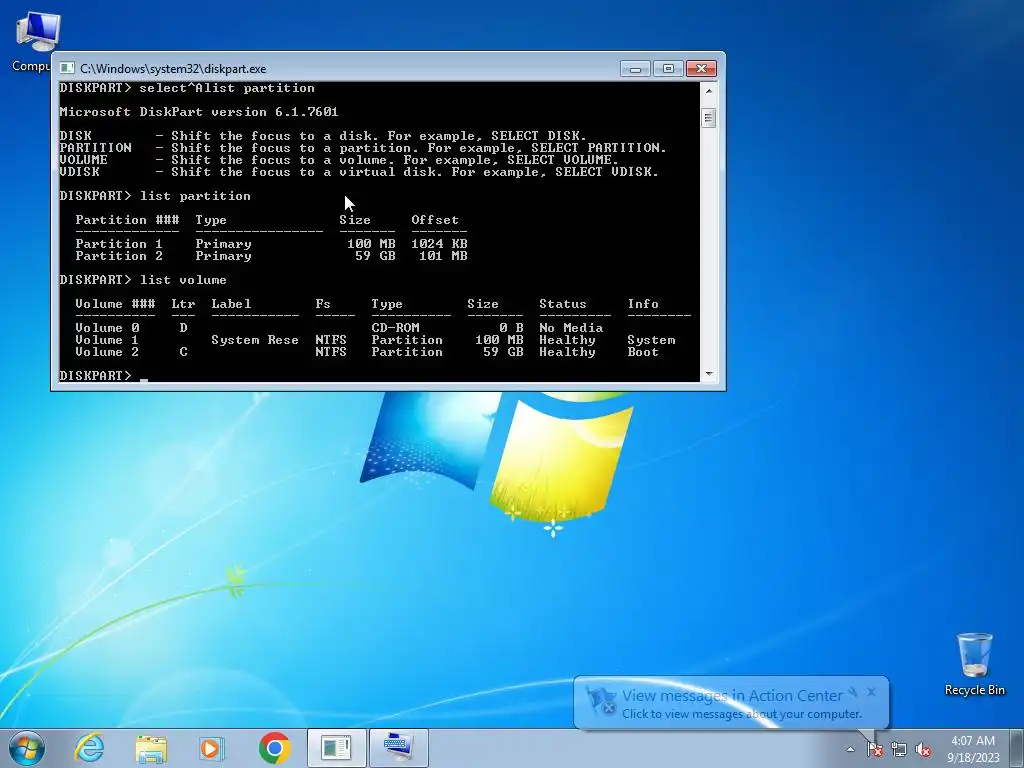Click the Action Center flag tray icon

point(874,750)
